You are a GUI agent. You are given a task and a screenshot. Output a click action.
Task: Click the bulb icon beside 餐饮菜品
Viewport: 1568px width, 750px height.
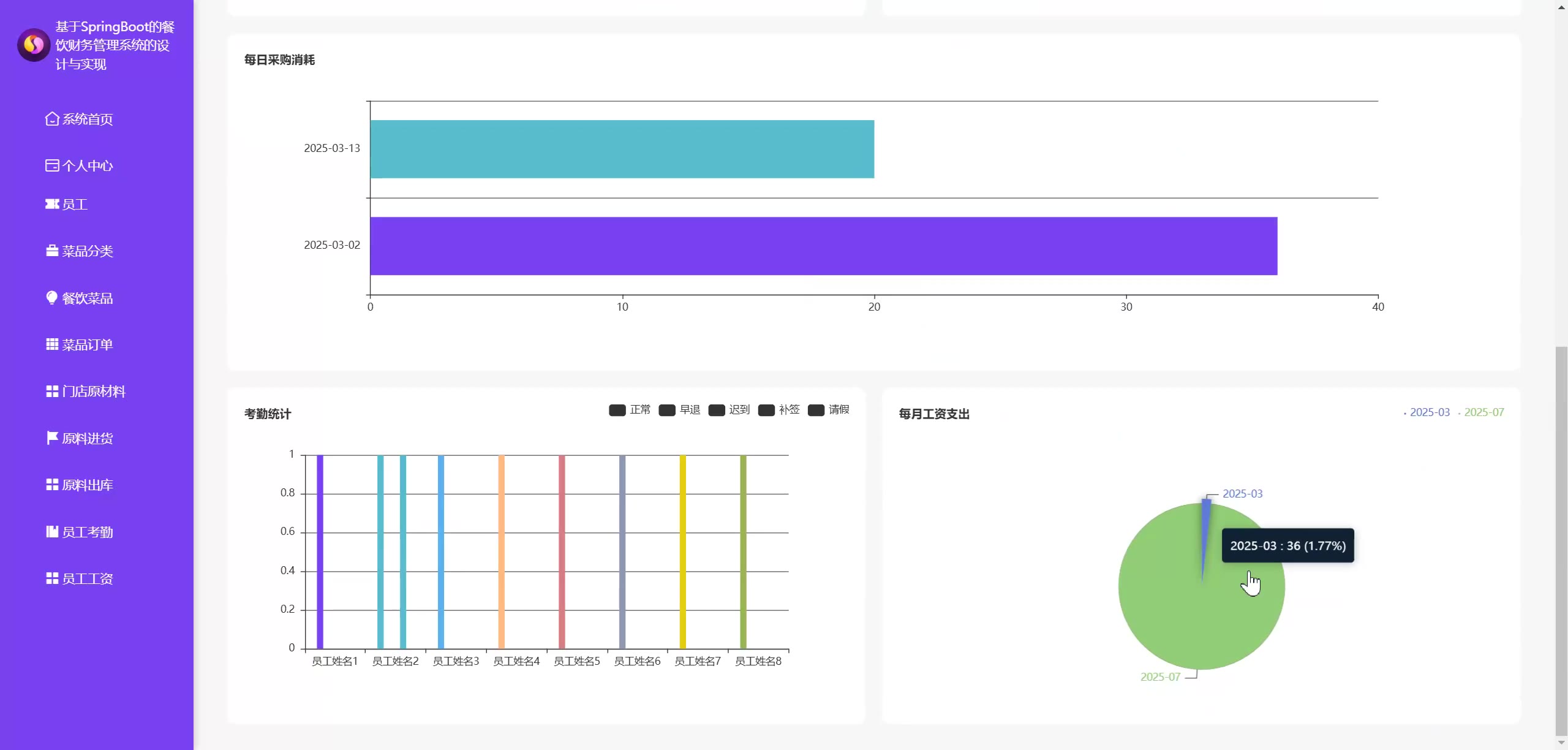coord(52,298)
